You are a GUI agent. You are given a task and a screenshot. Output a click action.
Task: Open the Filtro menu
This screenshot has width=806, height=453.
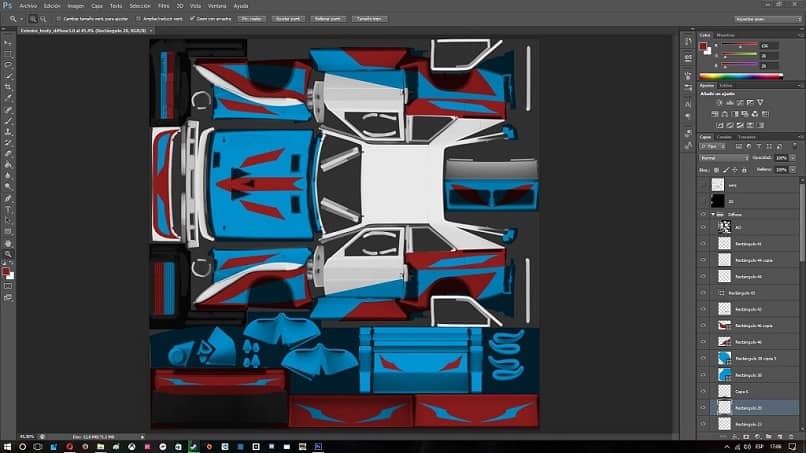[x=162, y=5]
